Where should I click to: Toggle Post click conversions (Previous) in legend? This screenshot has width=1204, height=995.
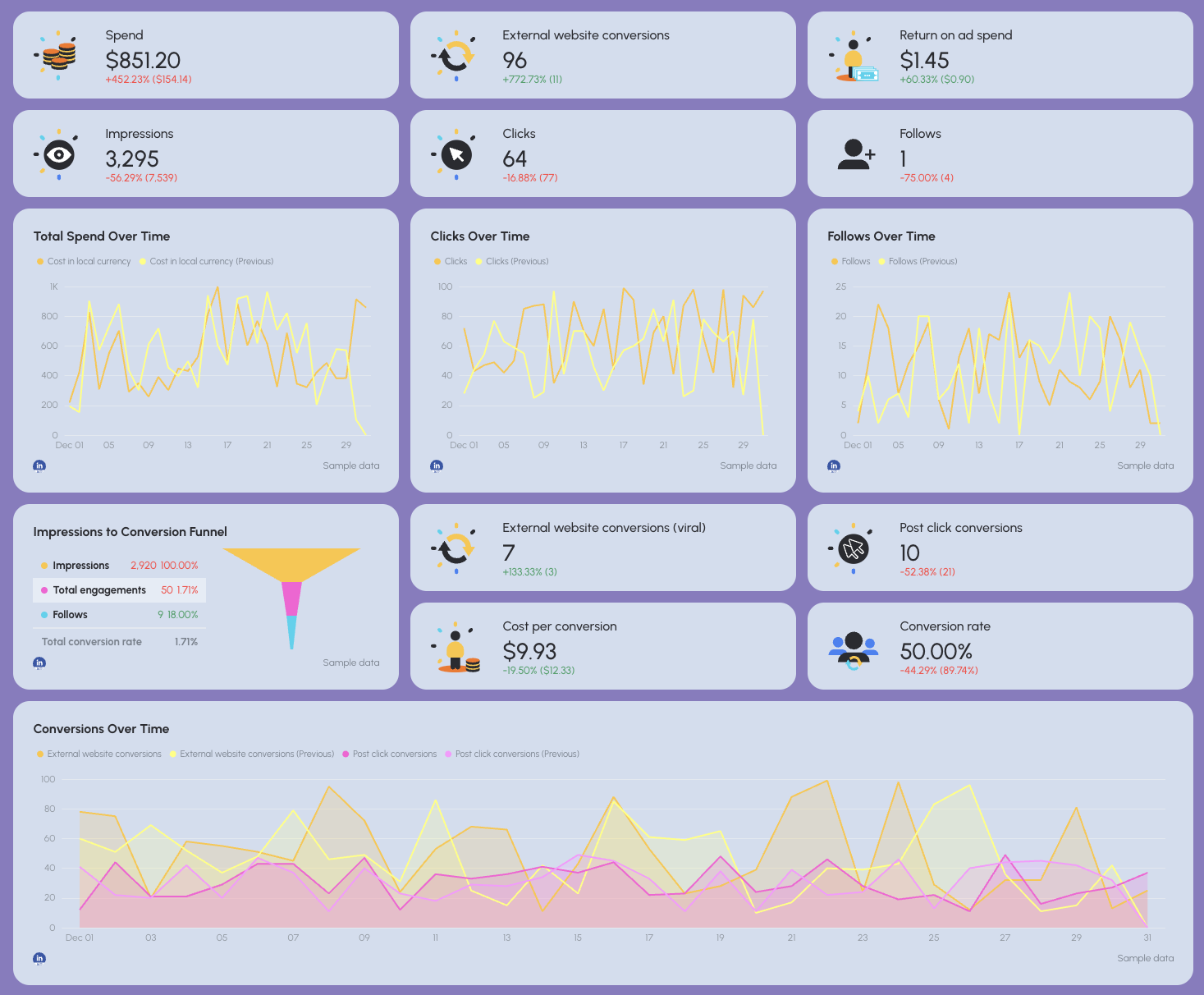(x=516, y=754)
